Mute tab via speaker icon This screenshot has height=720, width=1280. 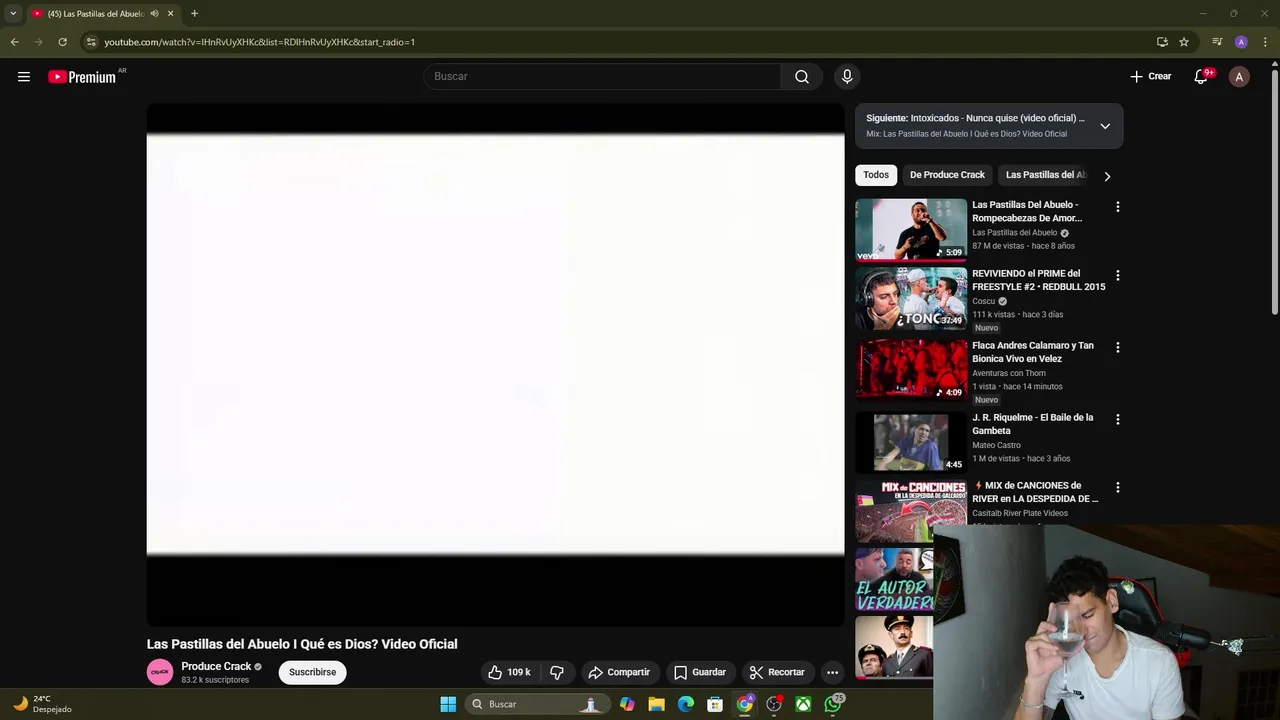coord(154,14)
